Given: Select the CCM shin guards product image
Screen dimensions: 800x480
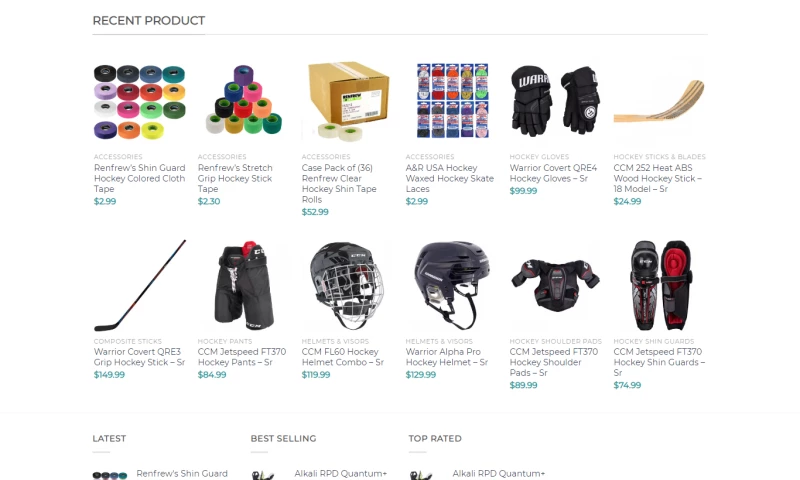Looking at the screenshot, I should 660,285.
